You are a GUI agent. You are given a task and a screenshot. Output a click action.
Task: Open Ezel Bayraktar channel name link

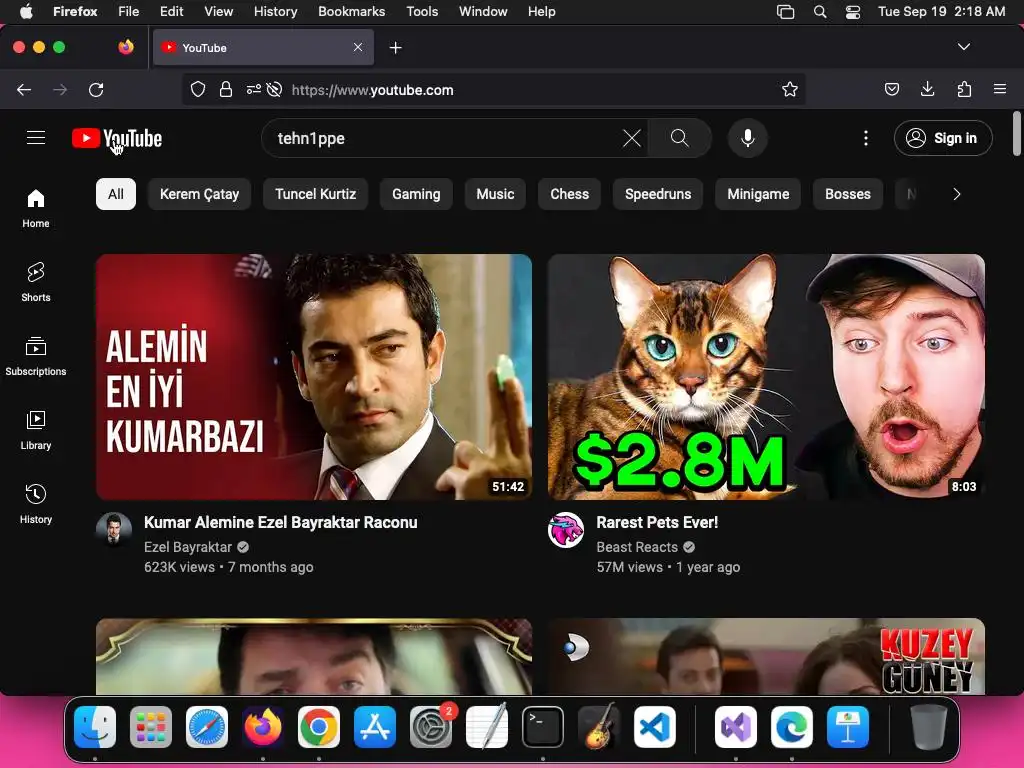[x=188, y=547]
